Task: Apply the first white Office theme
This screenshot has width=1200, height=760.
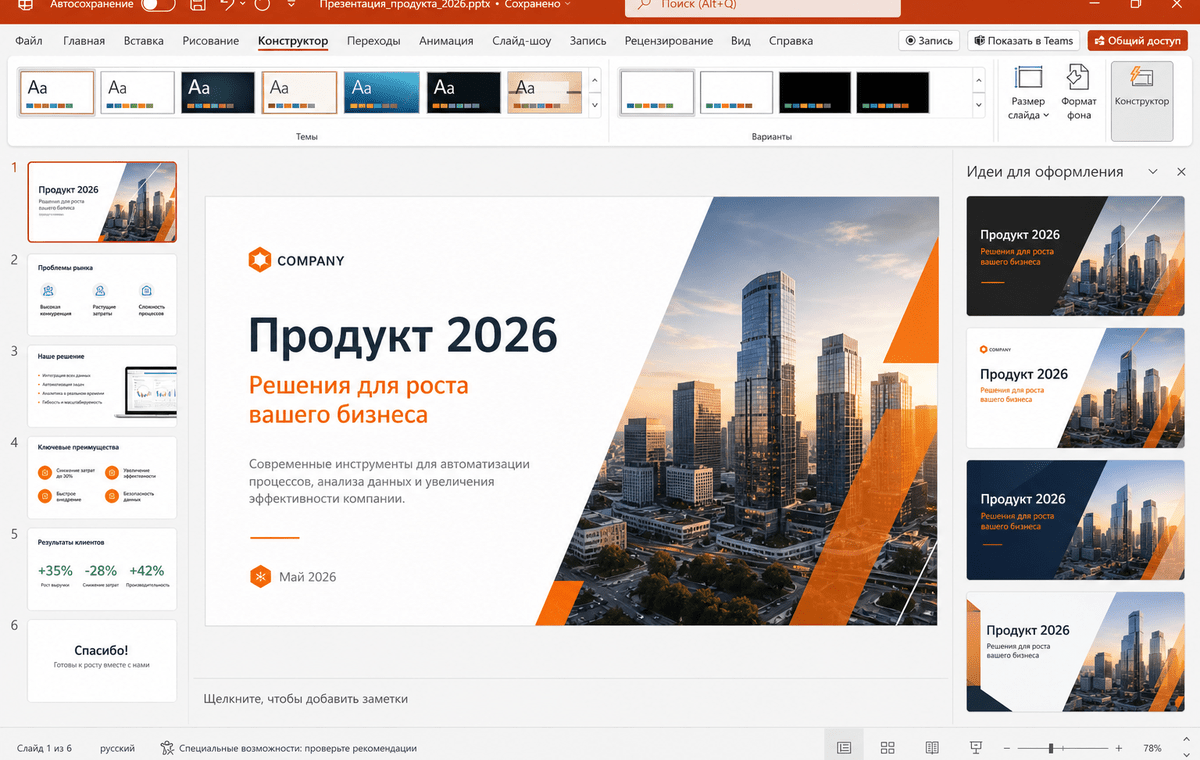Action: coord(57,92)
